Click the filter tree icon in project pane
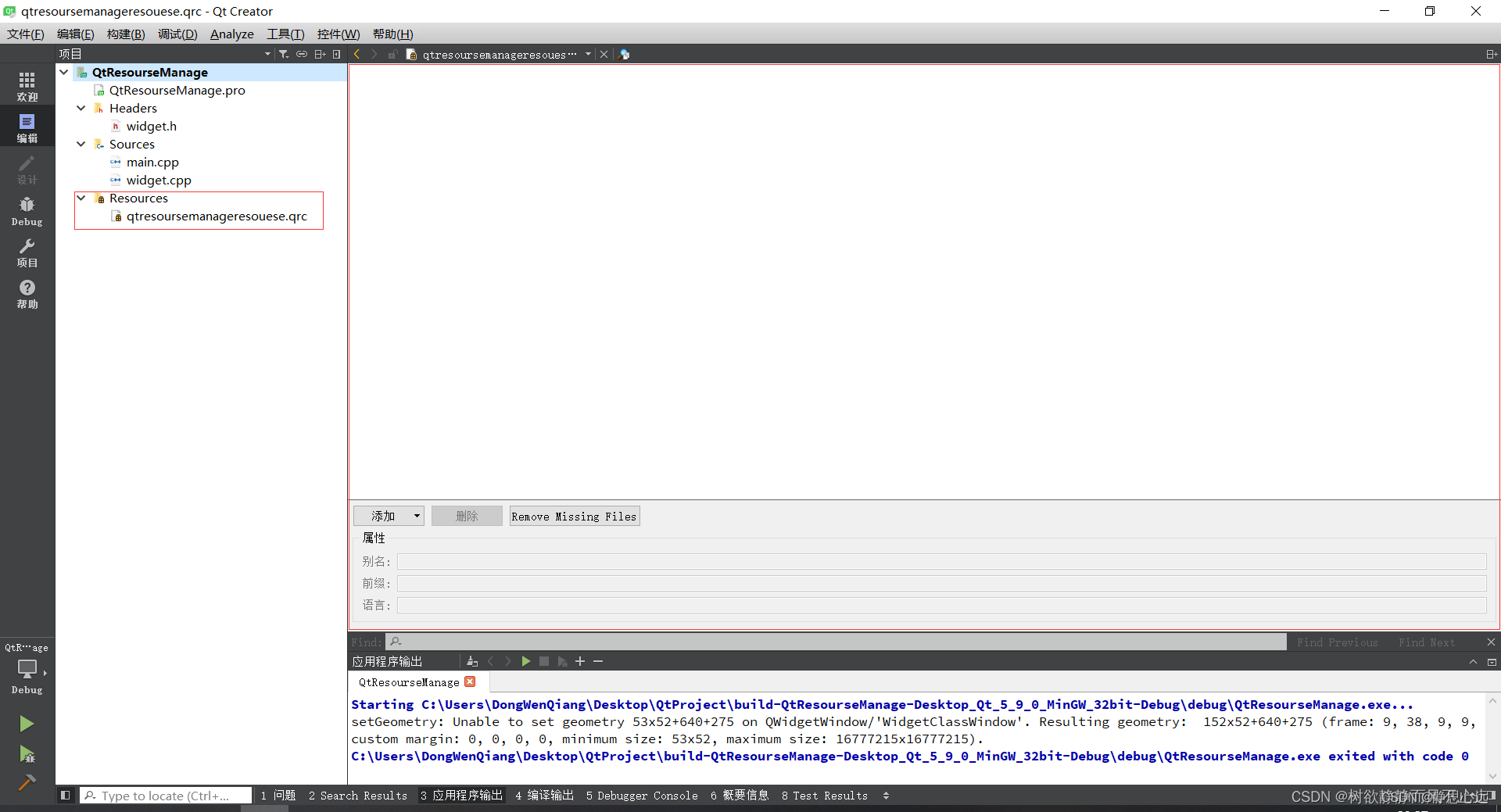Image resolution: width=1501 pixels, height=812 pixels. coord(284,54)
